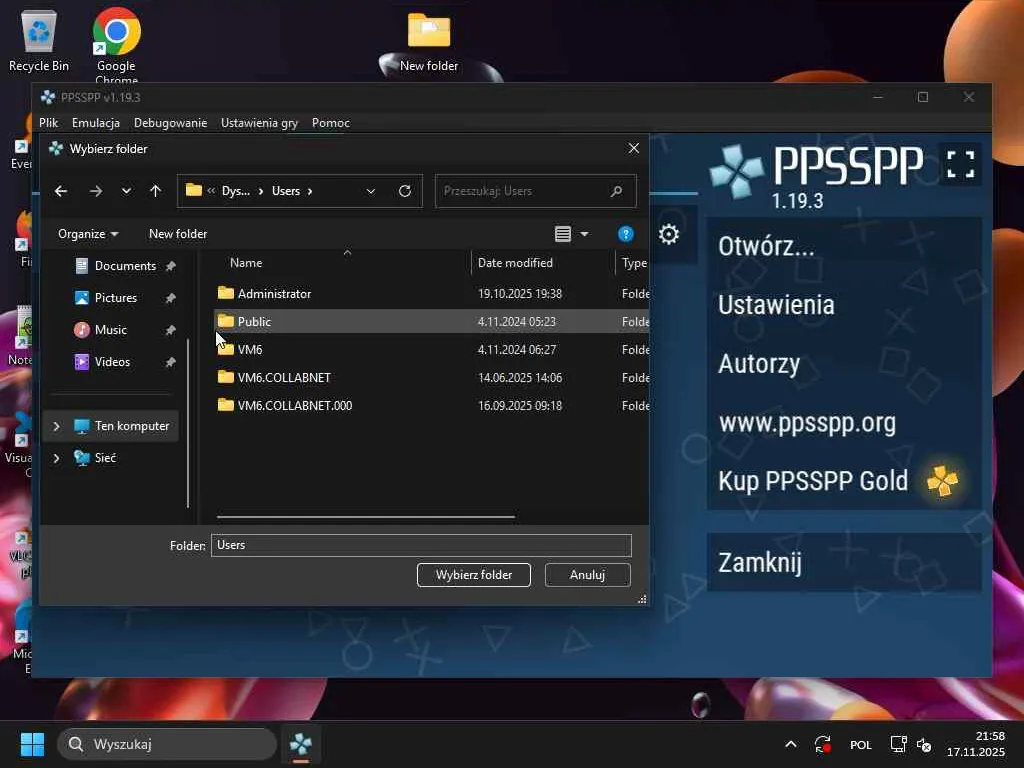This screenshot has width=1024, height=768.
Task: Open the clock showing 21:58
Action: [976, 744]
